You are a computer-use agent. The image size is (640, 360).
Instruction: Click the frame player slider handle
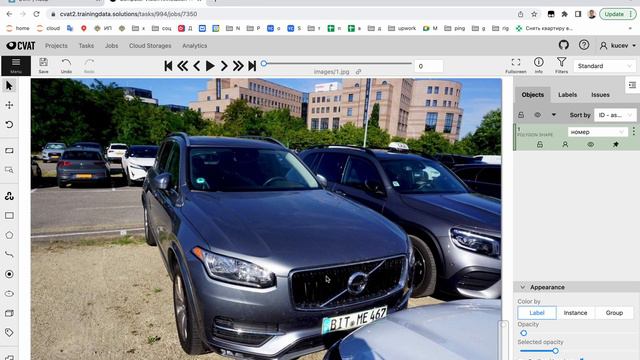click(x=264, y=63)
